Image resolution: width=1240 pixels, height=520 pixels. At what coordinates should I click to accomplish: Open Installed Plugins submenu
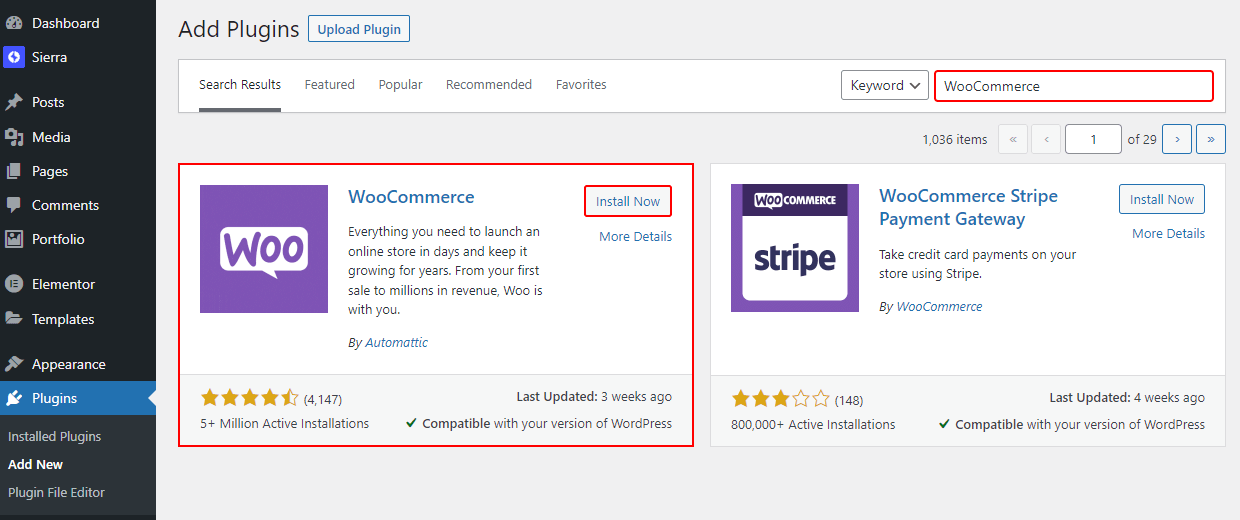[55, 436]
